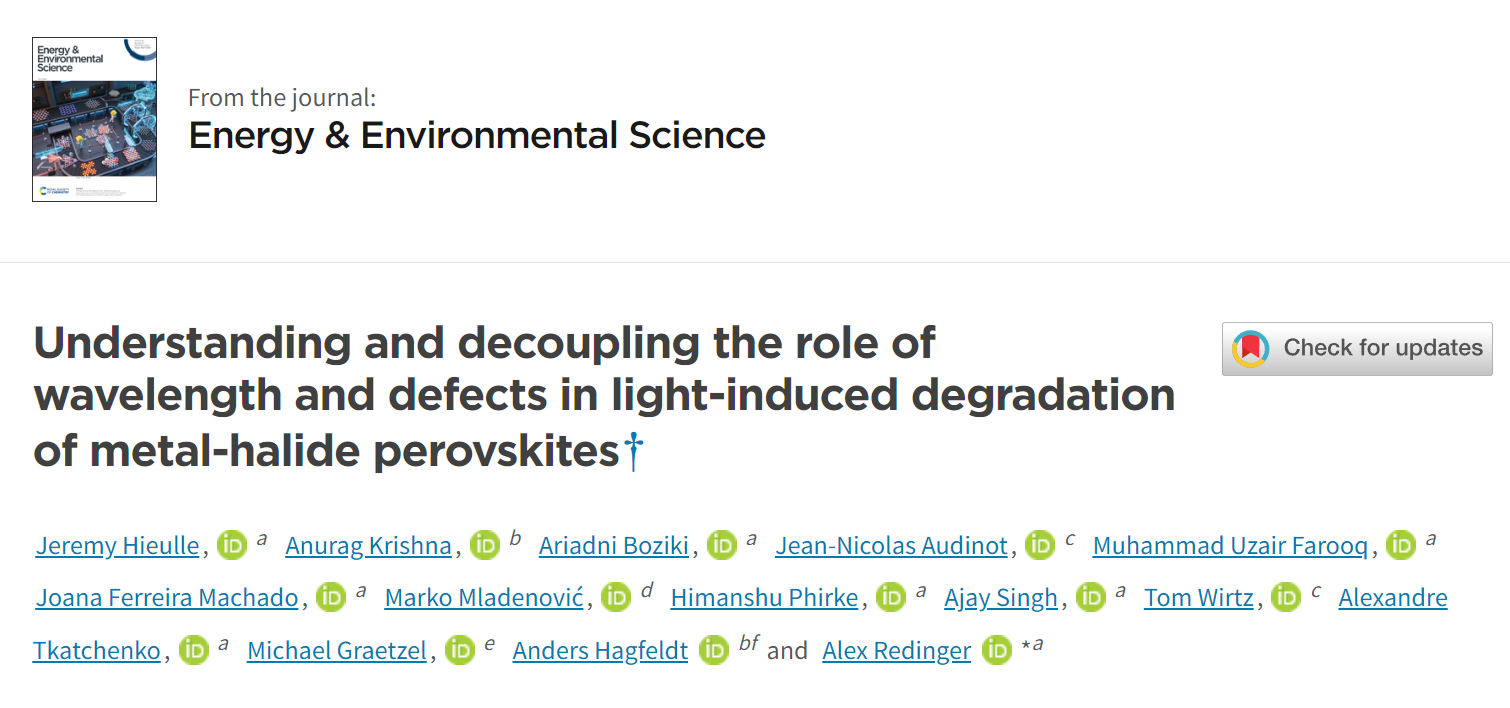Open Anders Hagfeldt's ORCID iD icon

(x=714, y=650)
